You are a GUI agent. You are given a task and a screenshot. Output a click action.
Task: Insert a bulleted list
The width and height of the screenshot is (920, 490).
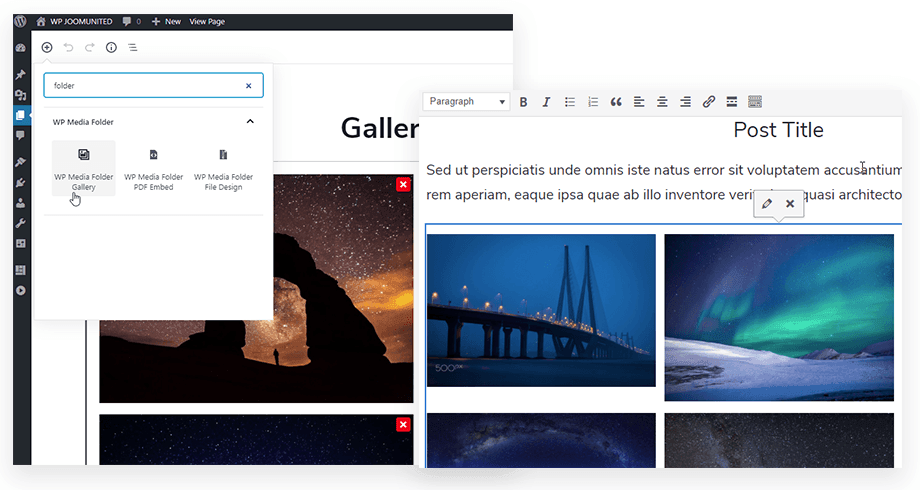(x=570, y=102)
